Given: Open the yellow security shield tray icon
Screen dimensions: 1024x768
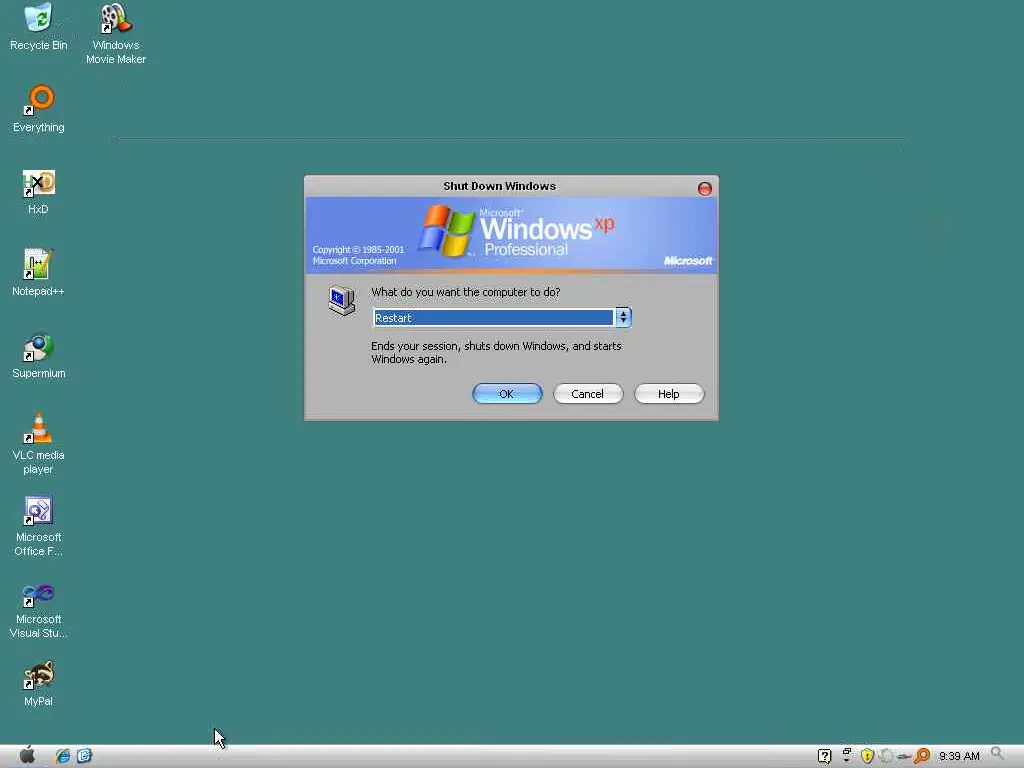Looking at the screenshot, I should (867, 756).
